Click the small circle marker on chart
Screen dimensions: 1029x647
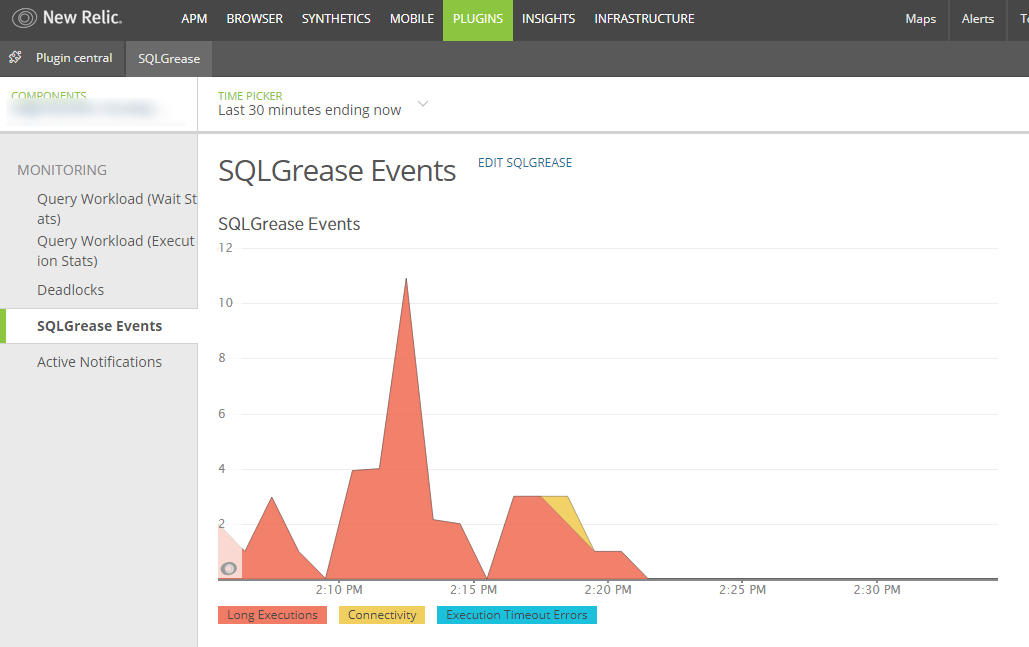pyautogui.click(x=228, y=568)
